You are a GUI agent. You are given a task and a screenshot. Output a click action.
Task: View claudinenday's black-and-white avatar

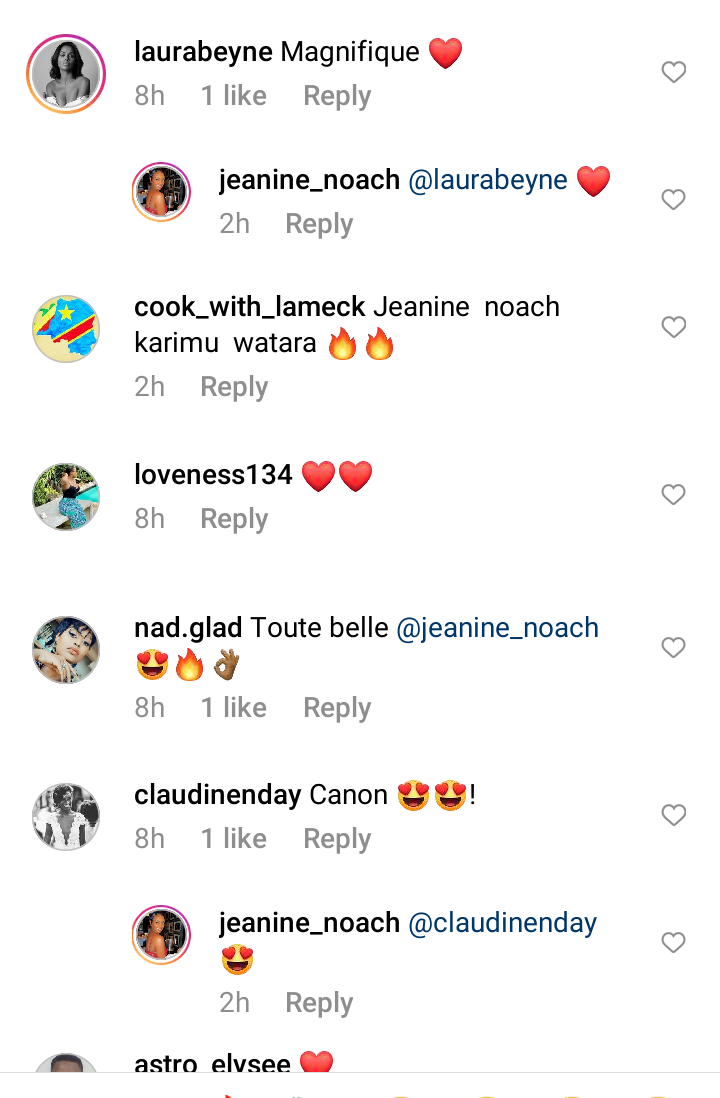(67, 817)
